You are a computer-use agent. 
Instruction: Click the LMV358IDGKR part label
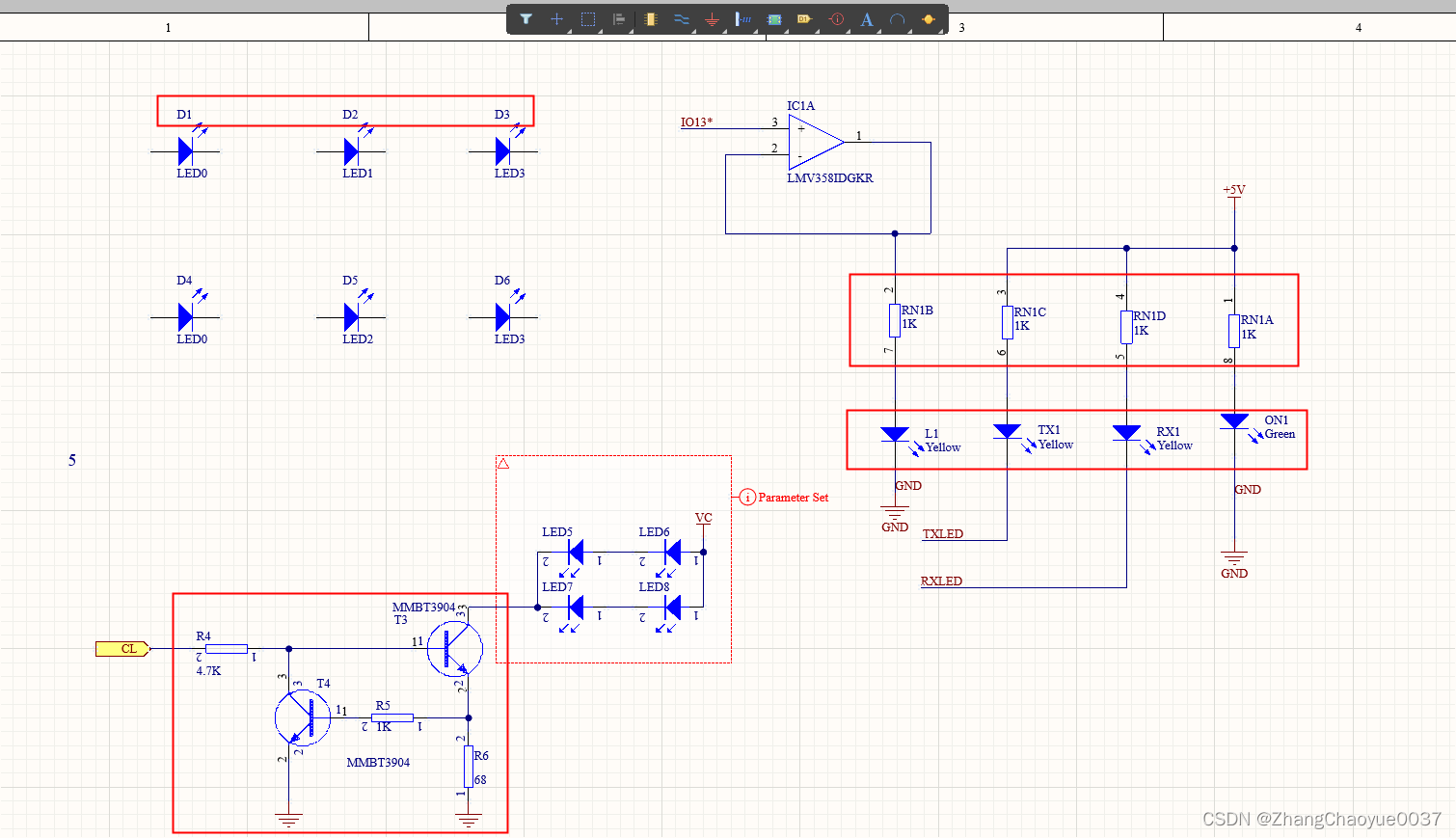point(830,178)
